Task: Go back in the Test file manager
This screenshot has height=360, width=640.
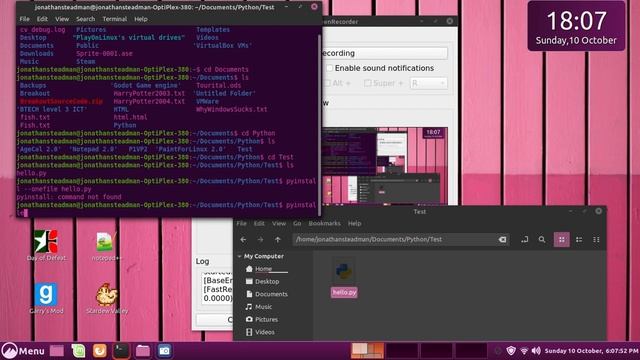Action: coord(243,240)
